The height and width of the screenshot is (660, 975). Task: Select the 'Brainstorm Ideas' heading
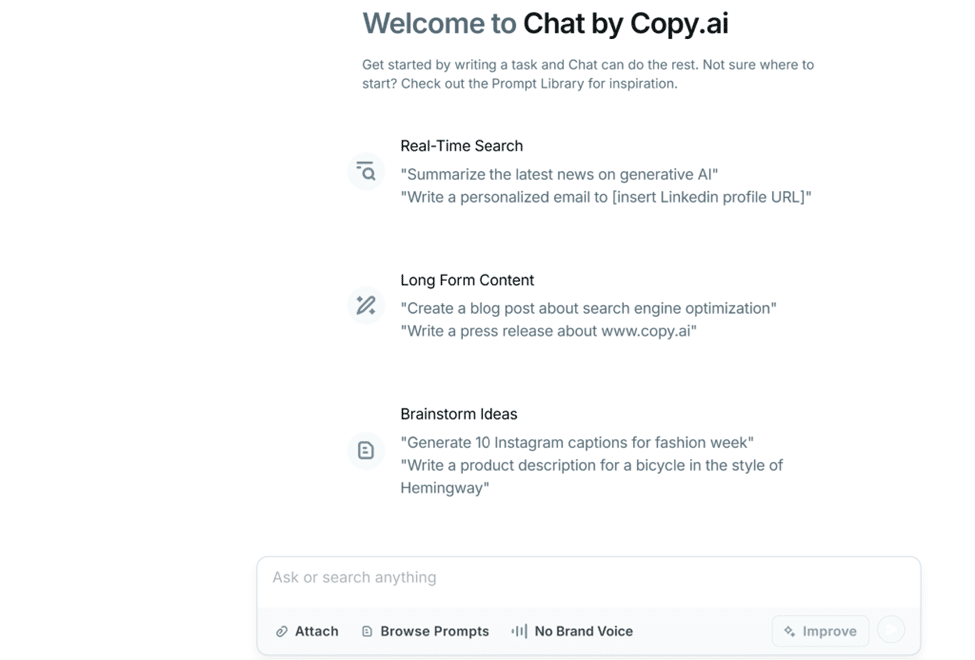459,414
